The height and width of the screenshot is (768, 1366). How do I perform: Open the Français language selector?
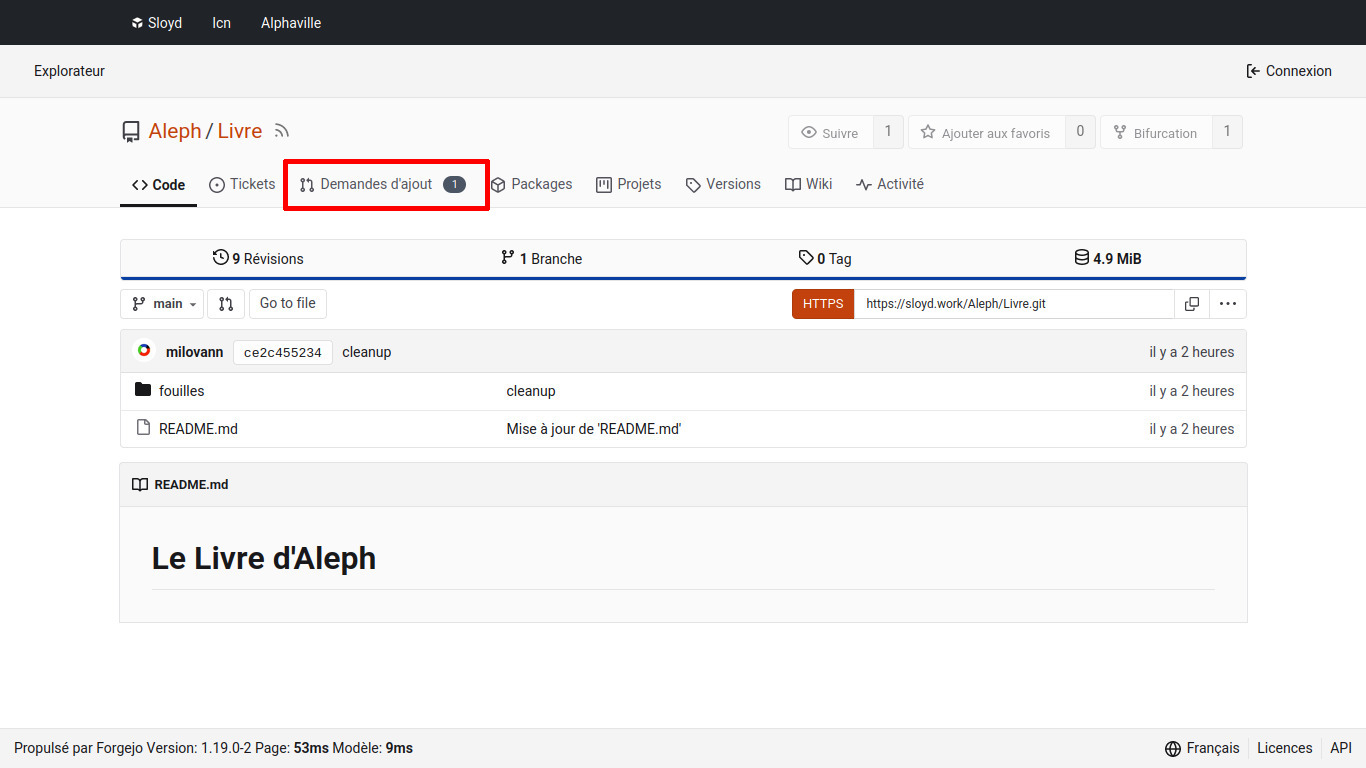point(1202,748)
